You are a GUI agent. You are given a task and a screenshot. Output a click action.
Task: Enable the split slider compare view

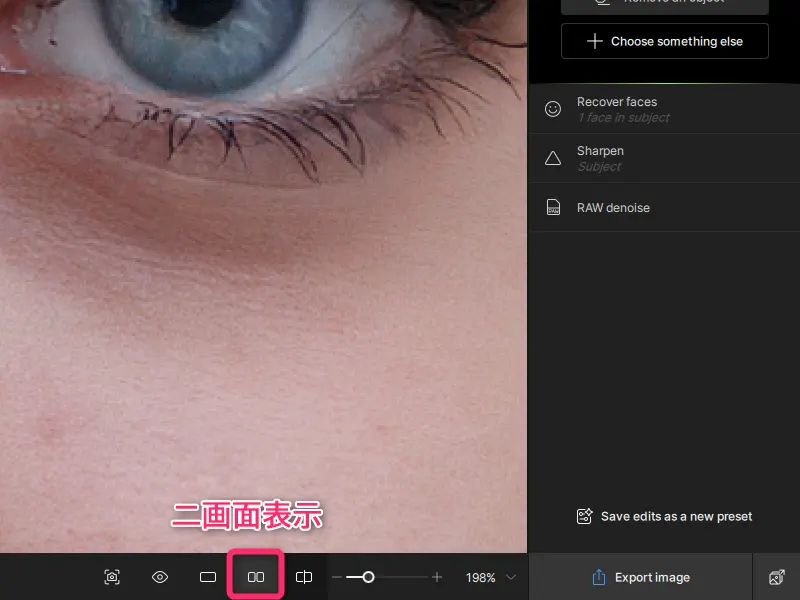coord(304,577)
